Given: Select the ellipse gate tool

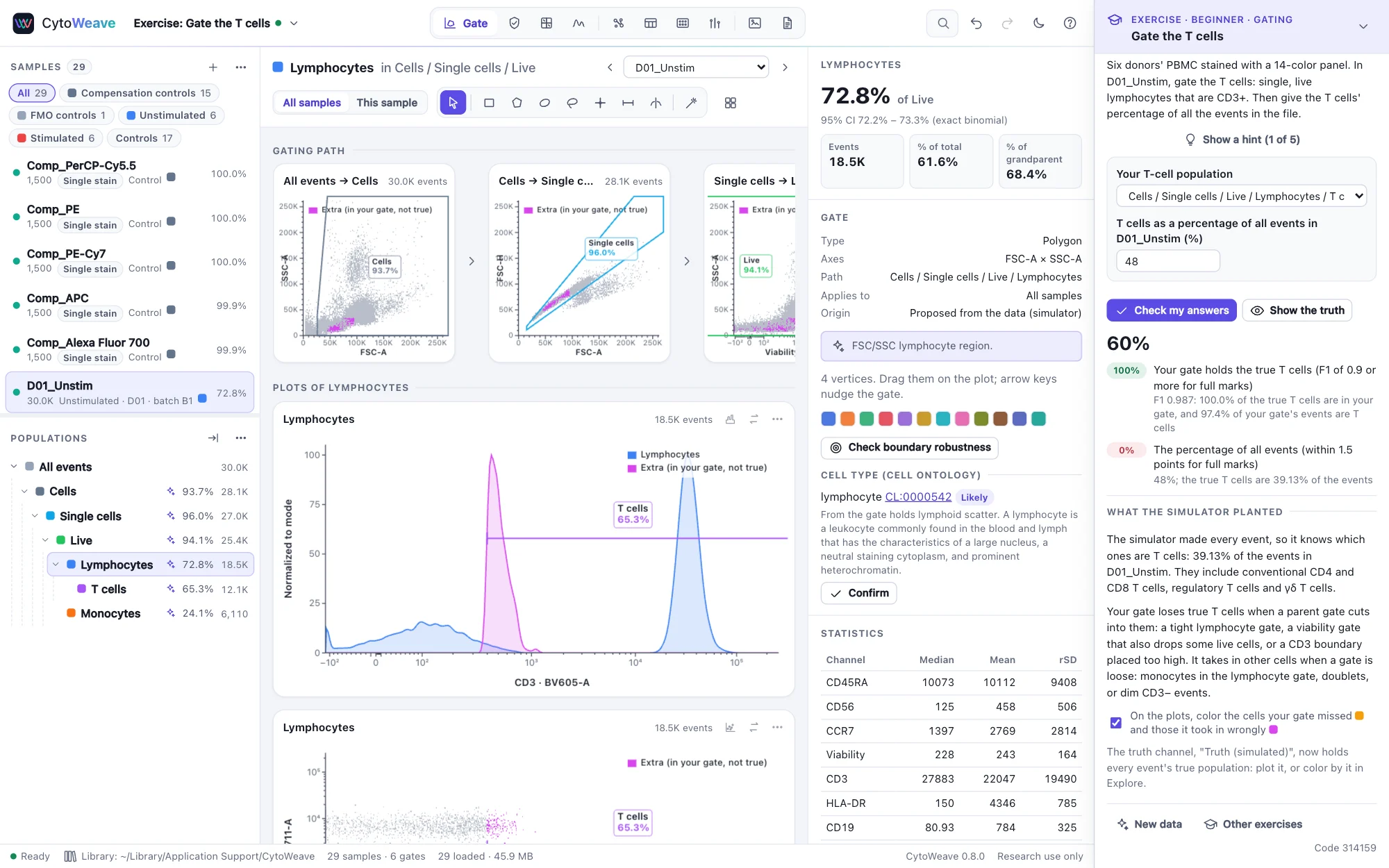Looking at the screenshot, I should 544,103.
